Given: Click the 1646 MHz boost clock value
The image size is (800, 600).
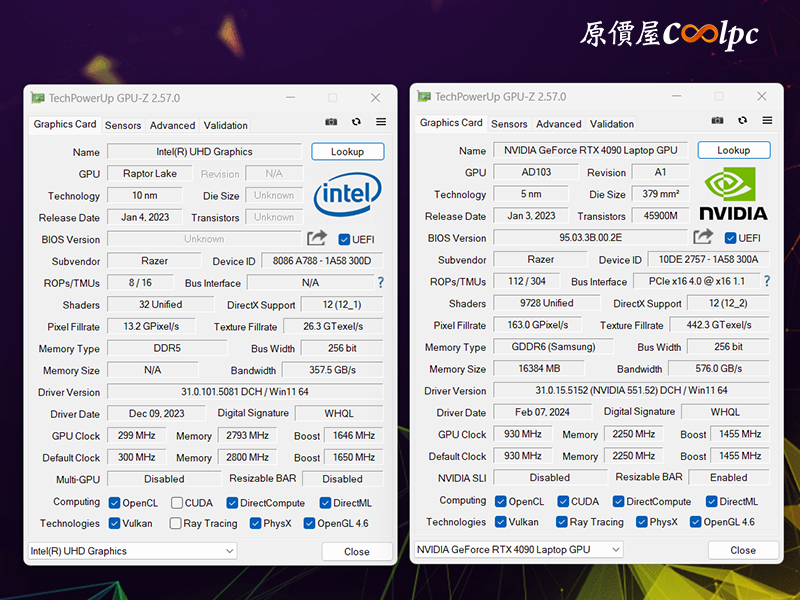Looking at the screenshot, I should pos(354,435).
